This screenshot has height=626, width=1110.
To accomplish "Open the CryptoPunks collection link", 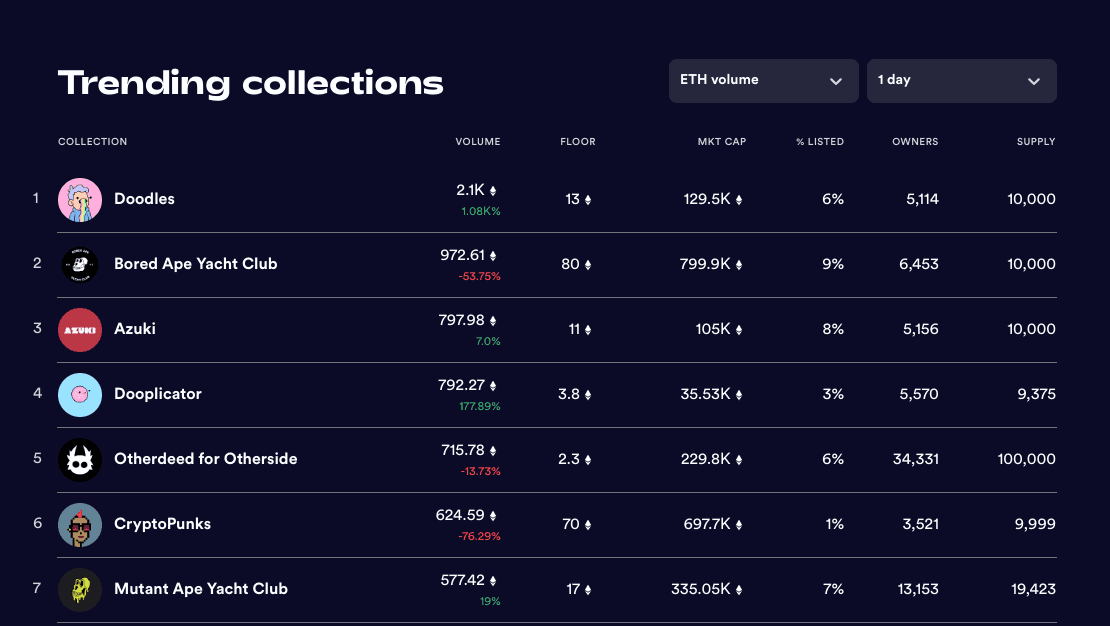I will (162, 524).
